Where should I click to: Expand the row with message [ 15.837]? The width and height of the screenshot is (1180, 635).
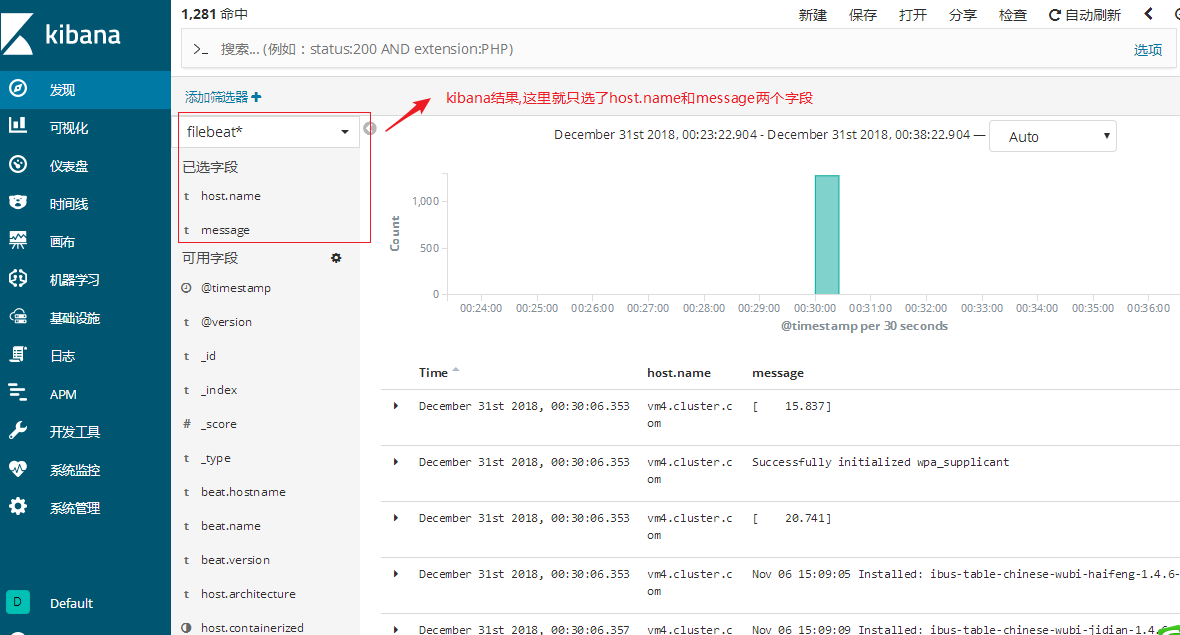[396, 406]
